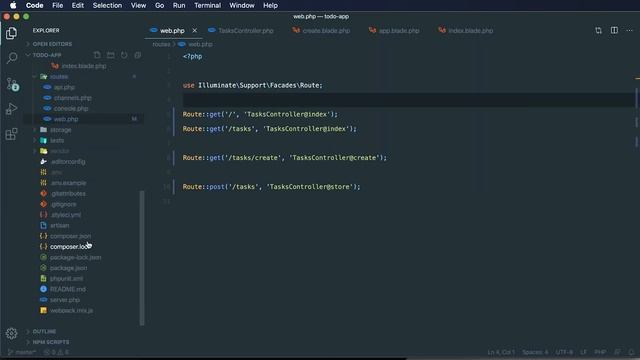This screenshot has height=360, width=640.
Task: Open webpack.mix.js in Explorer
Action: click(x=71, y=310)
